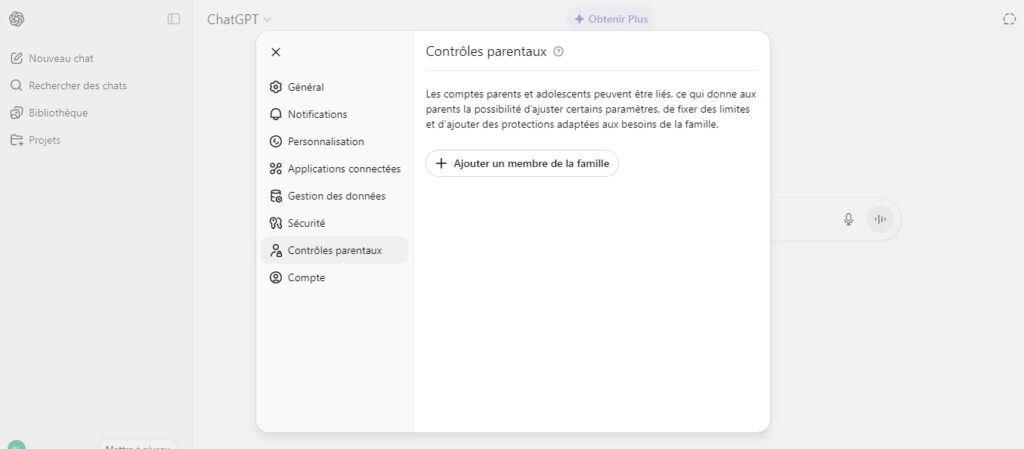
Task: Open the Sécurité settings tab
Action: point(306,223)
